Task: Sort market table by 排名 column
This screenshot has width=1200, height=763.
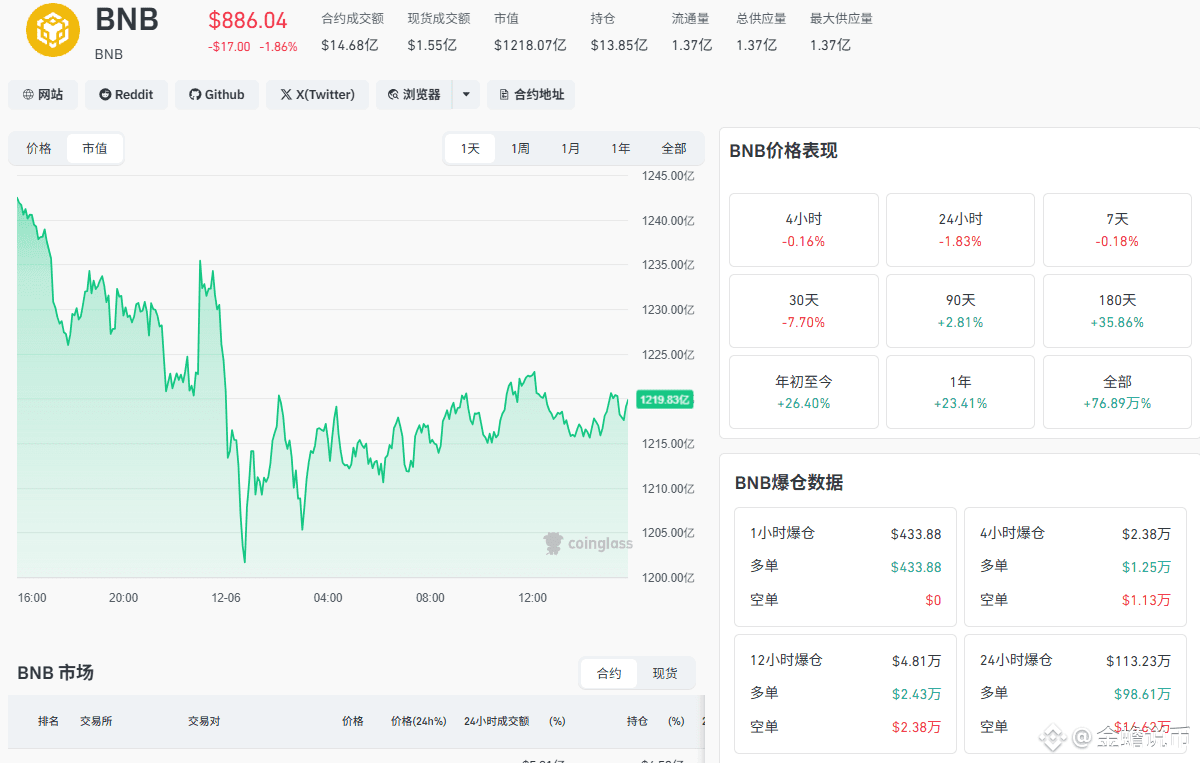Action: [49, 721]
